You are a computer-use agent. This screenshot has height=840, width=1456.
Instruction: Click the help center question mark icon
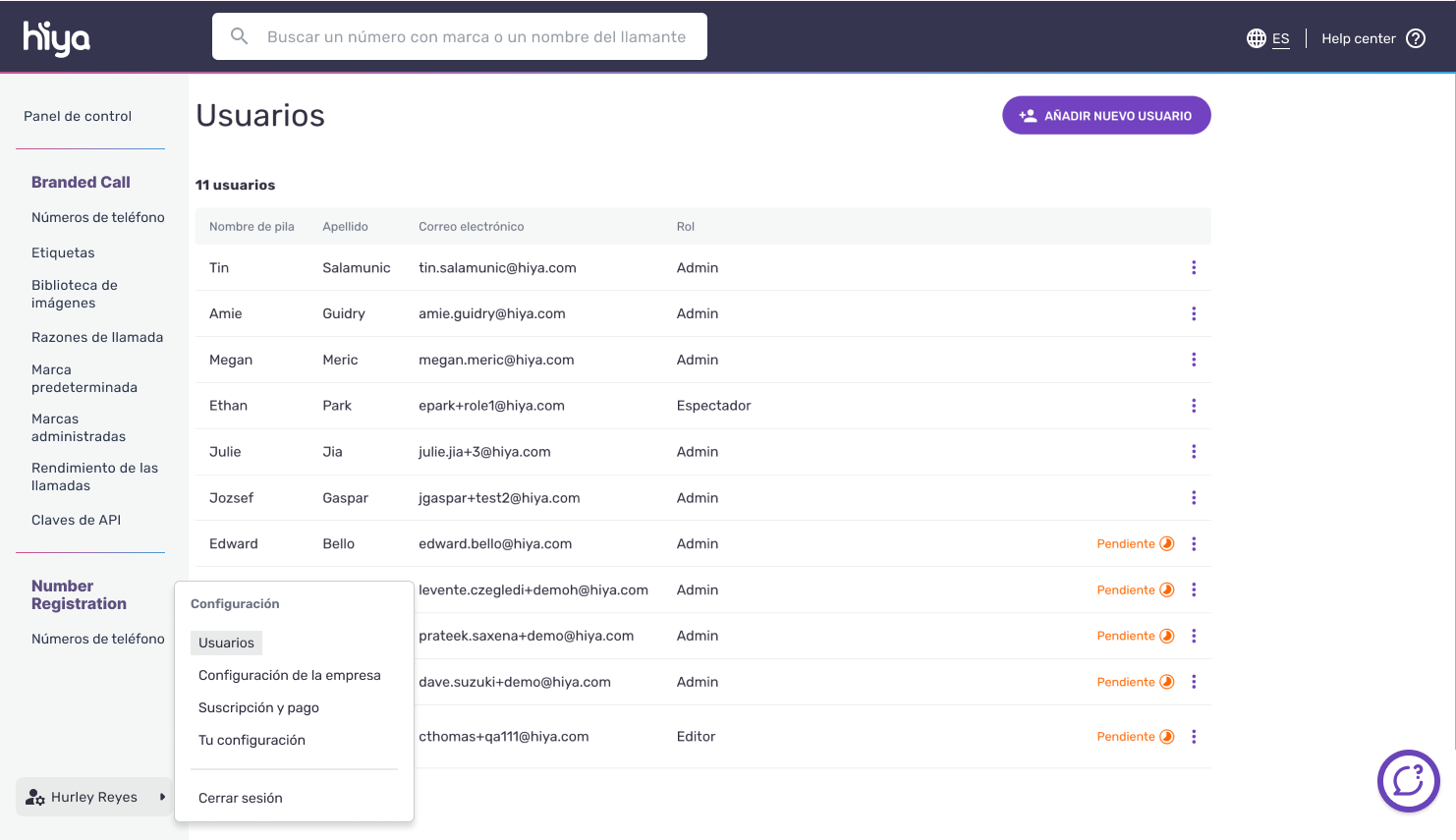1416,38
